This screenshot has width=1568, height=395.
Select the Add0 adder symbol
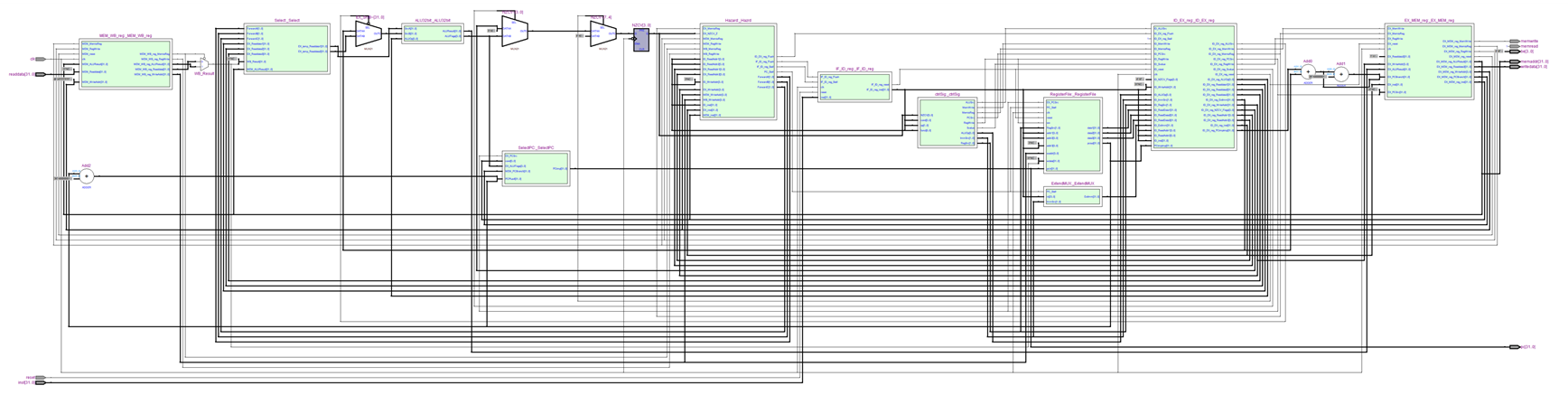click(x=1308, y=72)
